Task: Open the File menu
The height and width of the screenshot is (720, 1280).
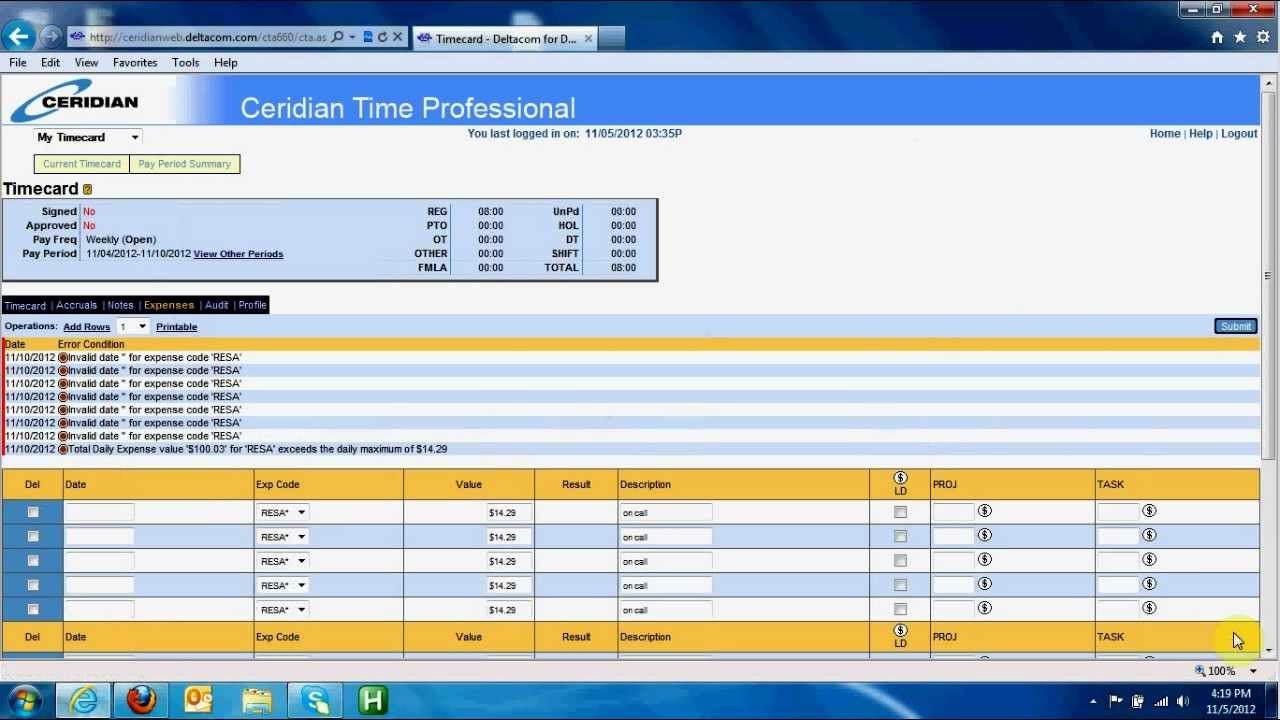Action: (x=18, y=62)
